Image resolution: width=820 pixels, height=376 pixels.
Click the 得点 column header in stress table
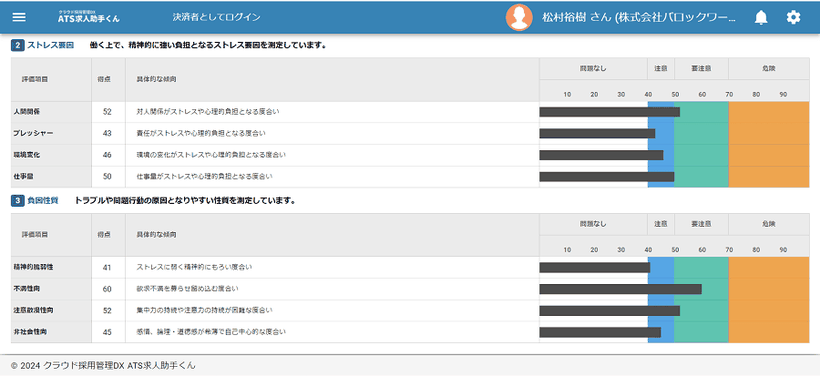104,79
